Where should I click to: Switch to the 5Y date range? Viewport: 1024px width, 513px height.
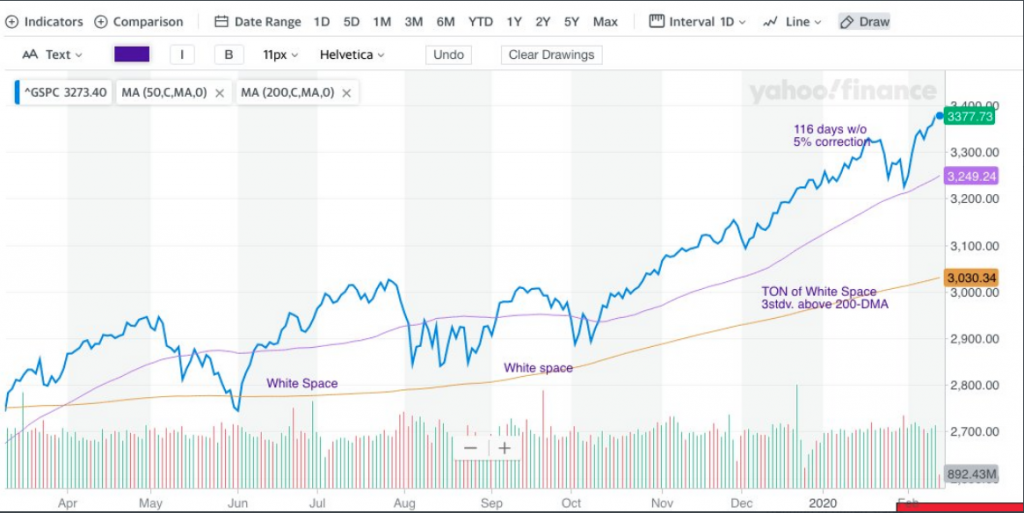(571, 21)
